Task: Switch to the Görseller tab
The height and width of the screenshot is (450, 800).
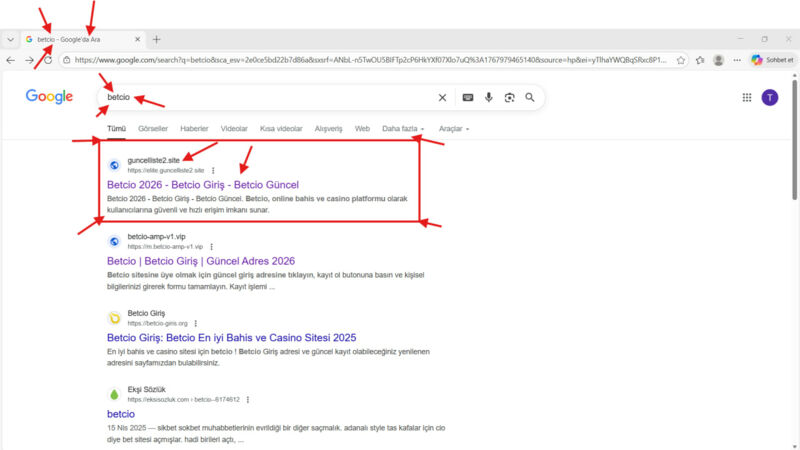Action: 153,129
